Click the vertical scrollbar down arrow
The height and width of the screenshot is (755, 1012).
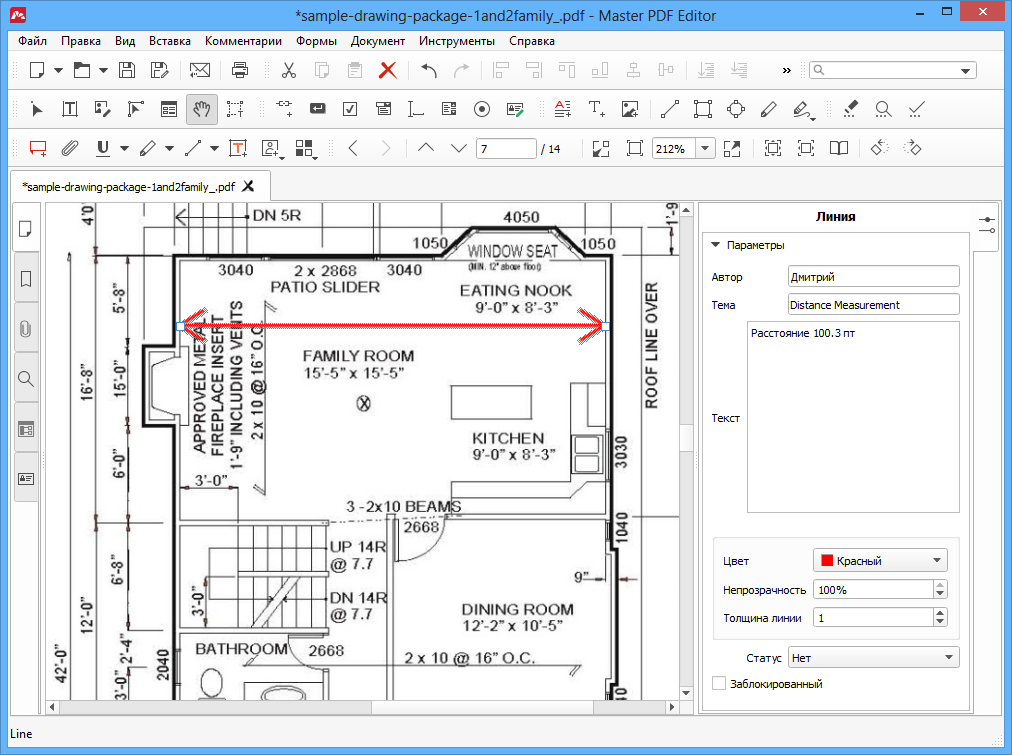tap(686, 692)
